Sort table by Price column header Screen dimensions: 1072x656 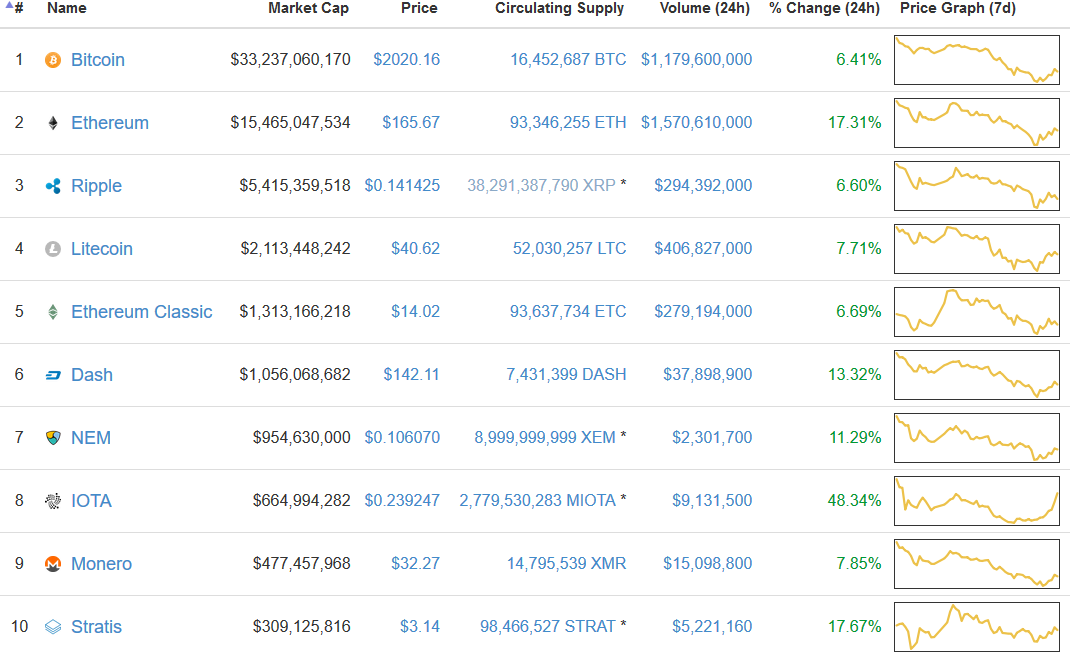tap(419, 8)
